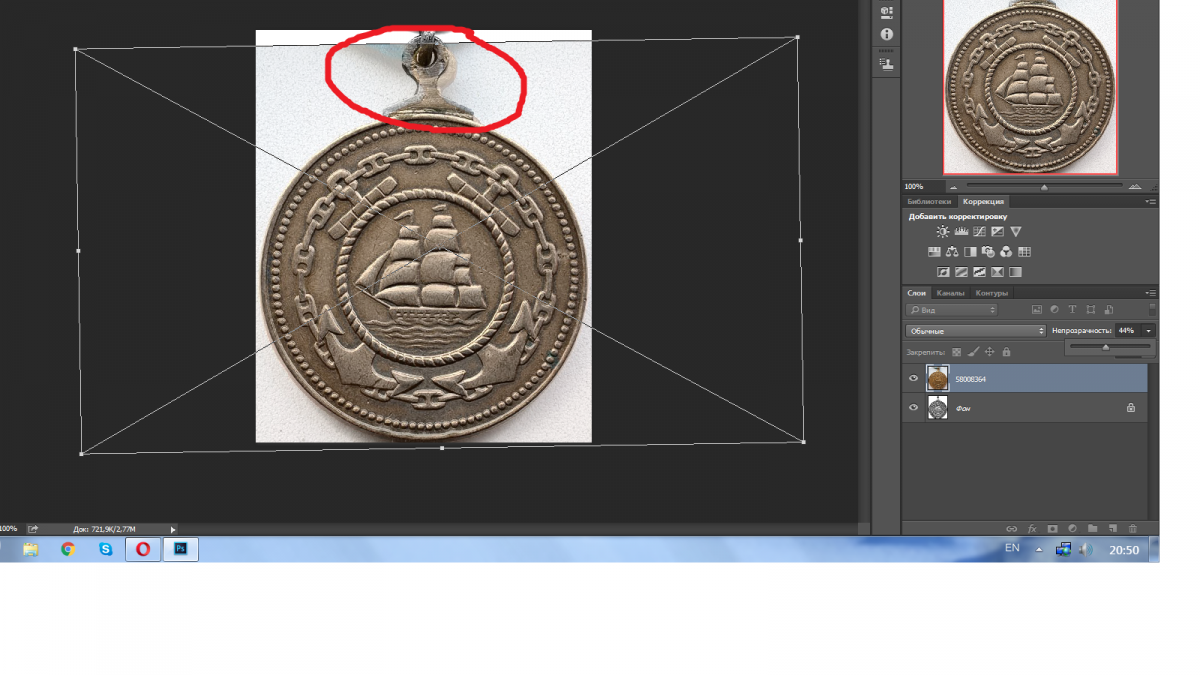Select the Фон layer thumbnail
The height and width of the screenshot is (675, 1200).
pos(937,408)
